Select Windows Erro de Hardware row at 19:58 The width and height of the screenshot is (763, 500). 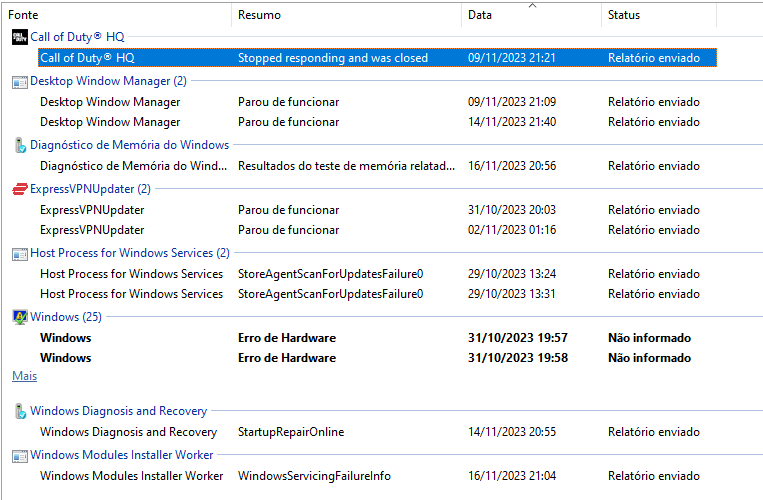click(377, 358)
